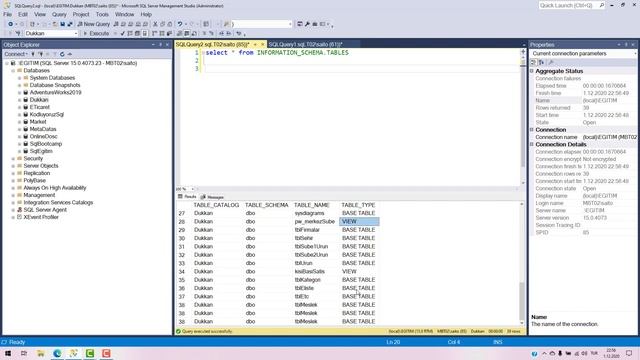Select the KodluyoruzSql database
The width and height of the screenshot is (640, 360).
[x=47, y=114]
